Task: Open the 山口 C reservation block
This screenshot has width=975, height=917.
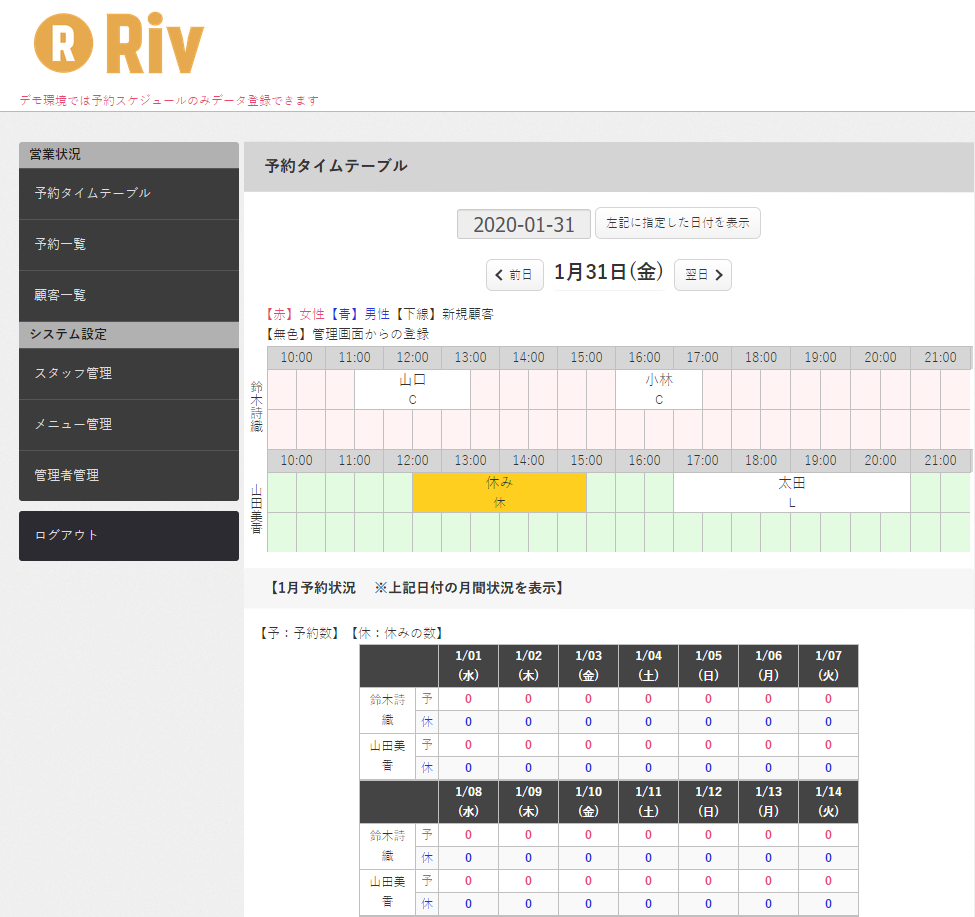Action: click(x=412, y=389)
